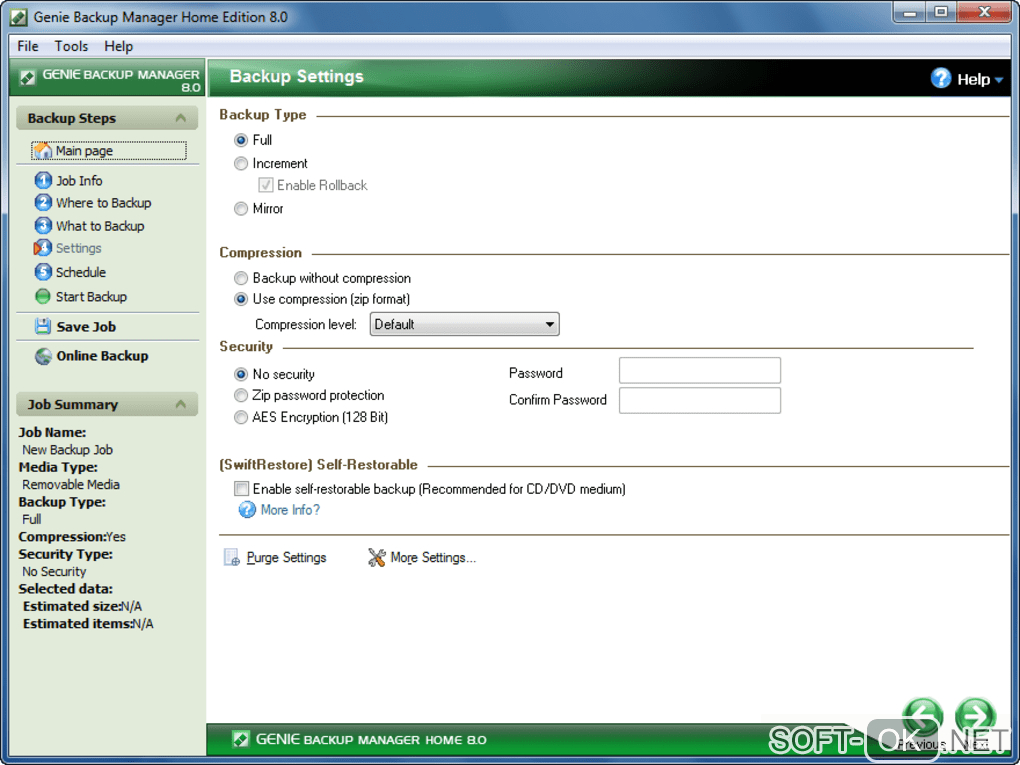Click the Genie logo in the sidebar header
Viewport: 1020px width, 765px height.
27,78
